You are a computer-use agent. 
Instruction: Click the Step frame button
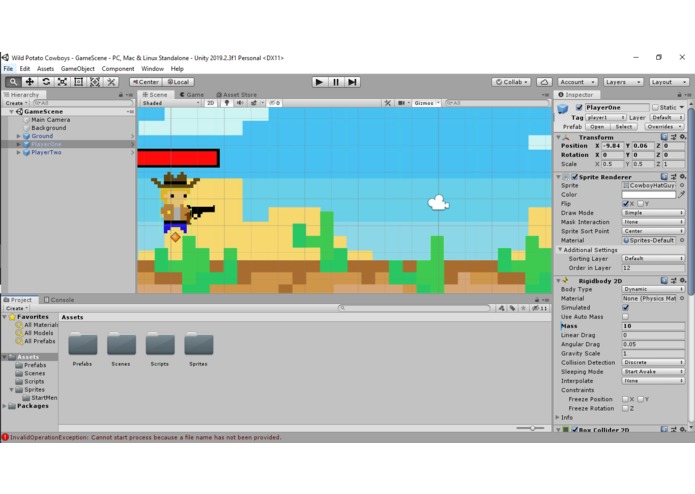click(352, 82)
